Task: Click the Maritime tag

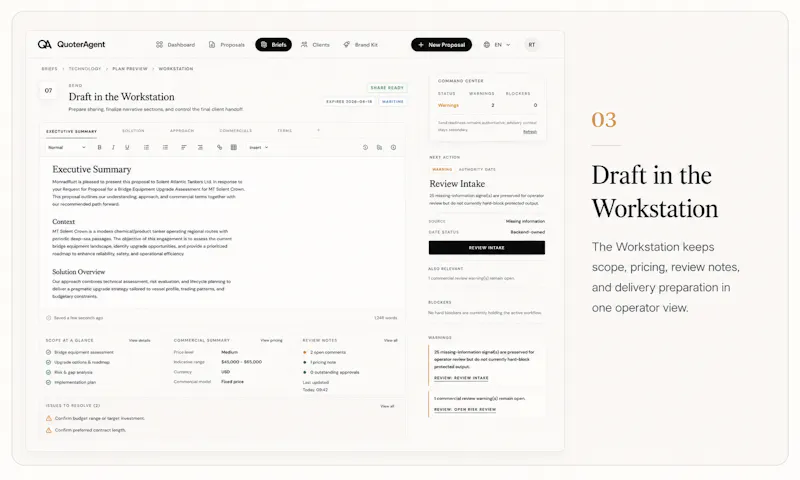Action: 393,102
